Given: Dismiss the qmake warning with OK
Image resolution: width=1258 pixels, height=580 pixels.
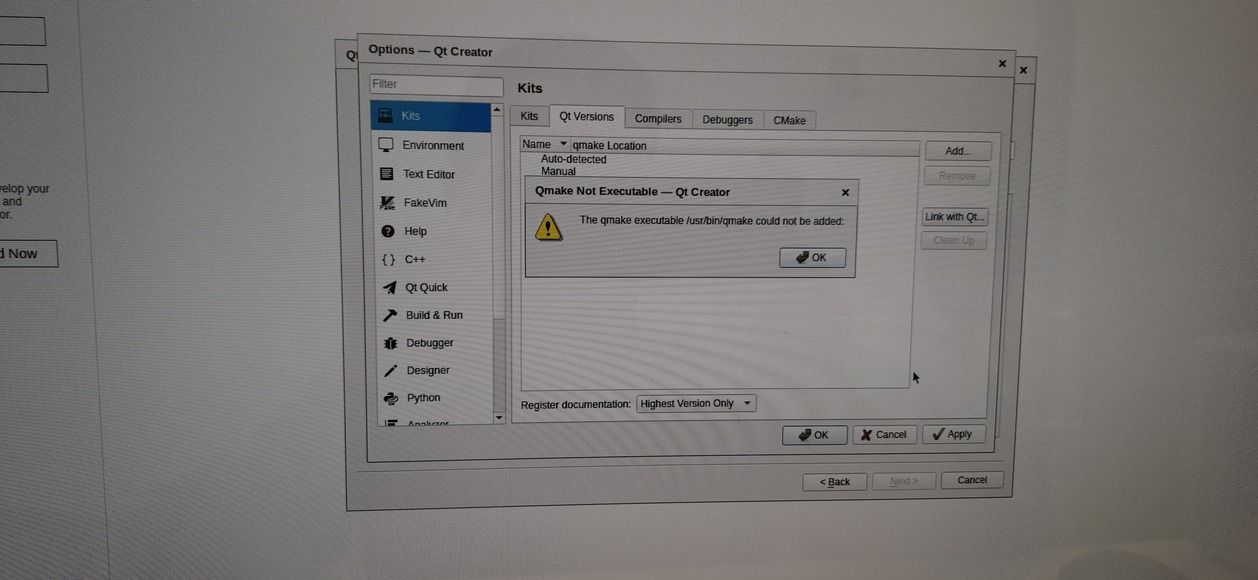Looking at the screenshot, I should [812, 258].
